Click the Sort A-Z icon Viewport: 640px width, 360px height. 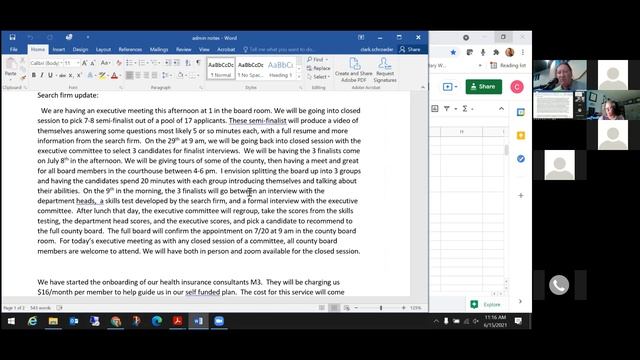pyautogui.click(x=188, y=62)
